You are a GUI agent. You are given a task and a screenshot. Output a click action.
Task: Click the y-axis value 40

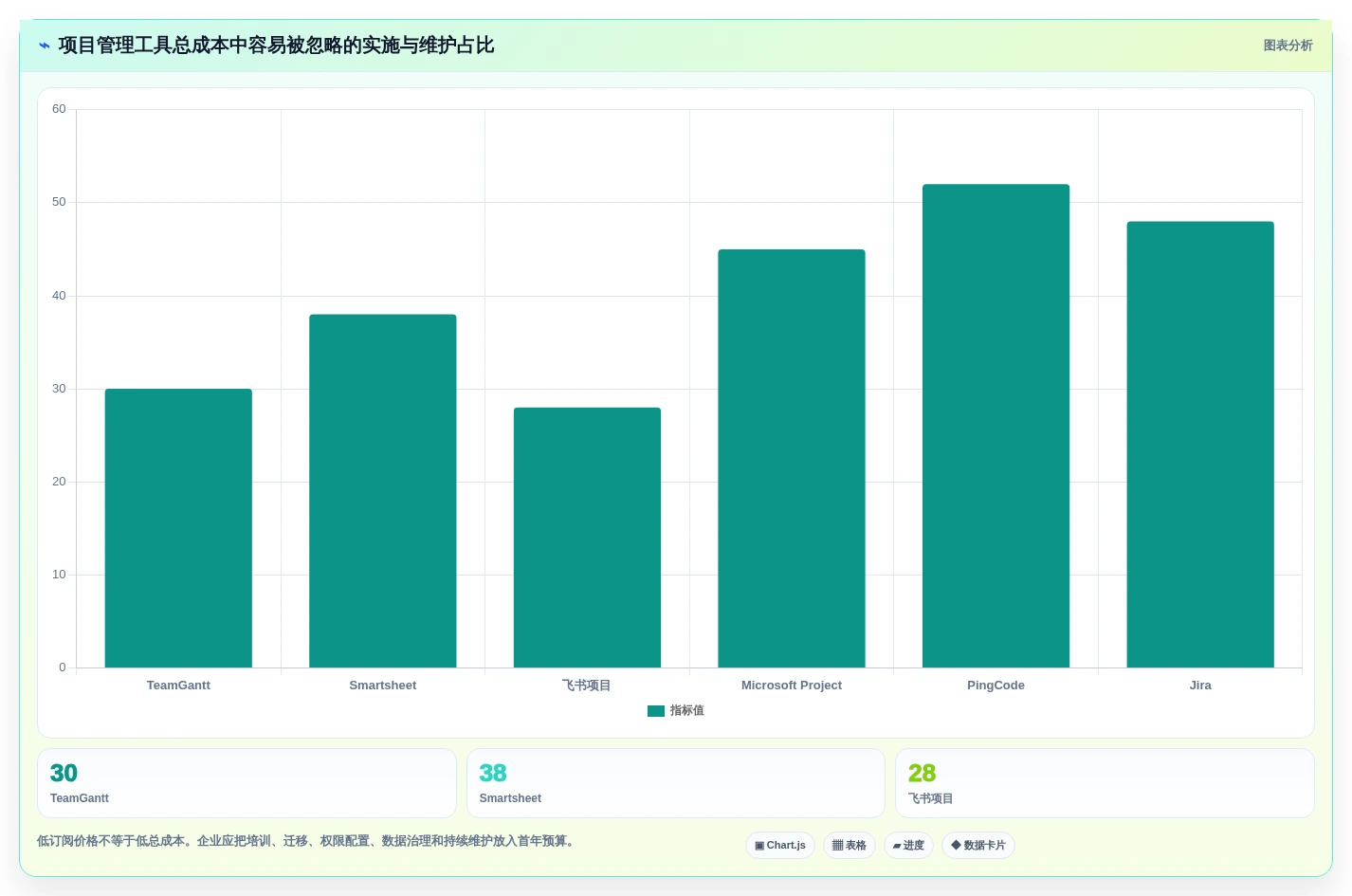pos(59,296)
